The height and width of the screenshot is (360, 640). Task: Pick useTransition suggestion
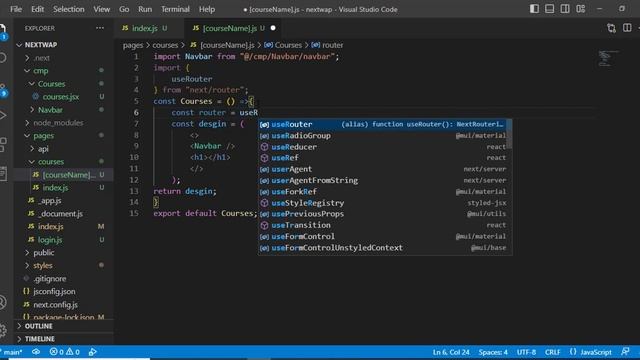click(383, 225)
